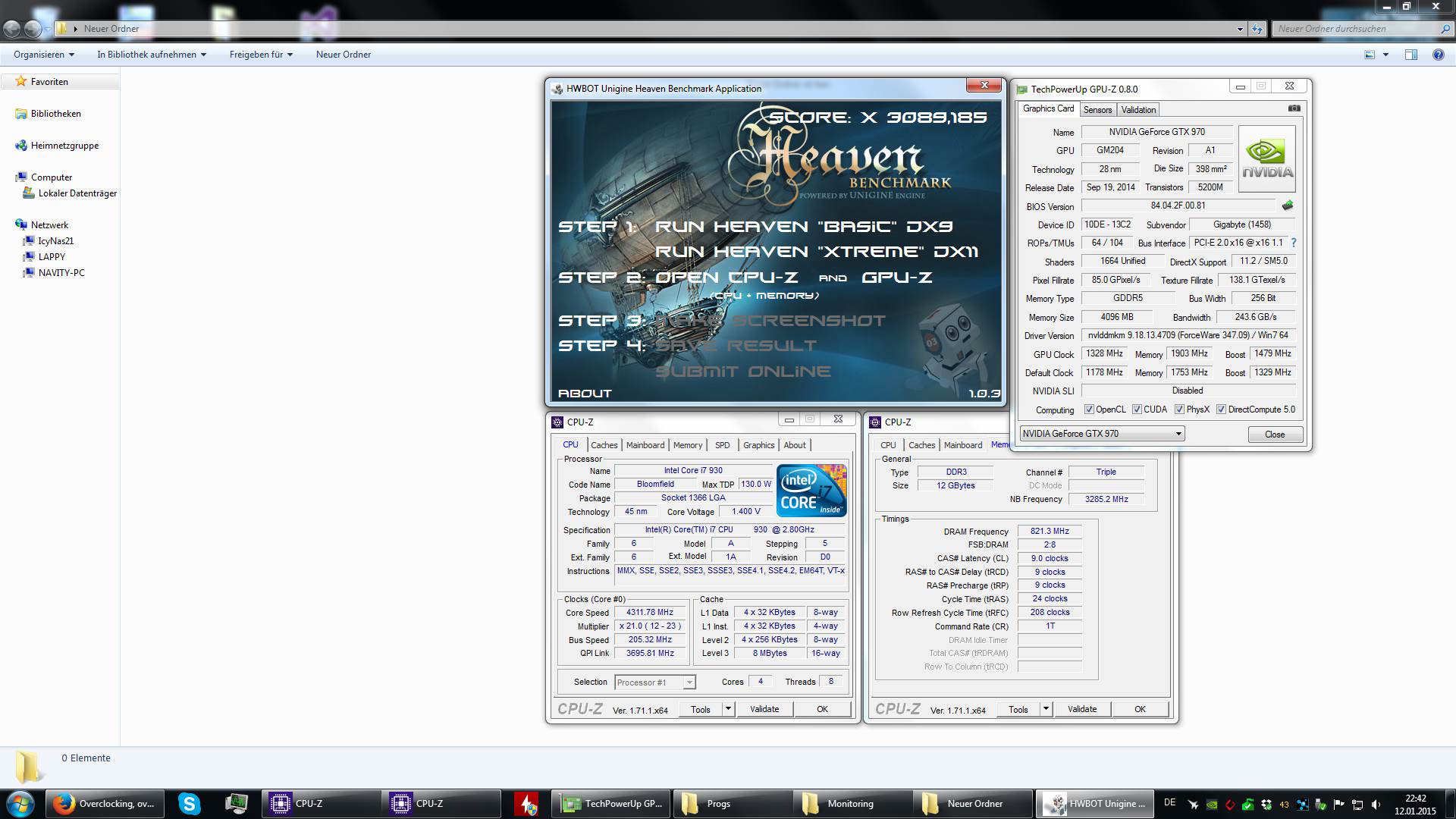This screenshot has height=819, width=1456.
Task: Click the NVIDIA logo in GPU-Z
Action: tap(1267, 158)
